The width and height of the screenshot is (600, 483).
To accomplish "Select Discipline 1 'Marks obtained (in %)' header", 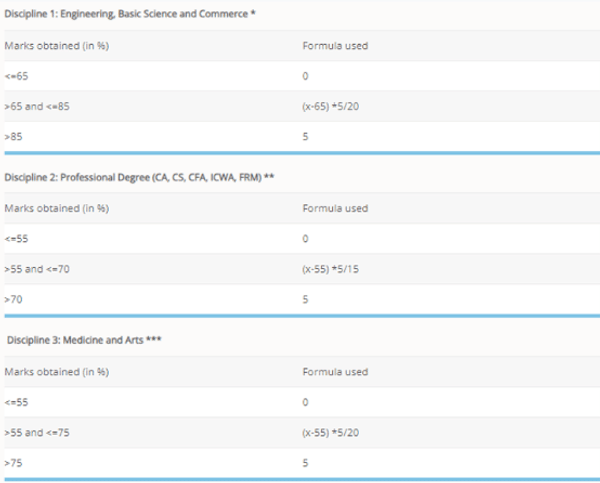I will (x=46, y=46).
